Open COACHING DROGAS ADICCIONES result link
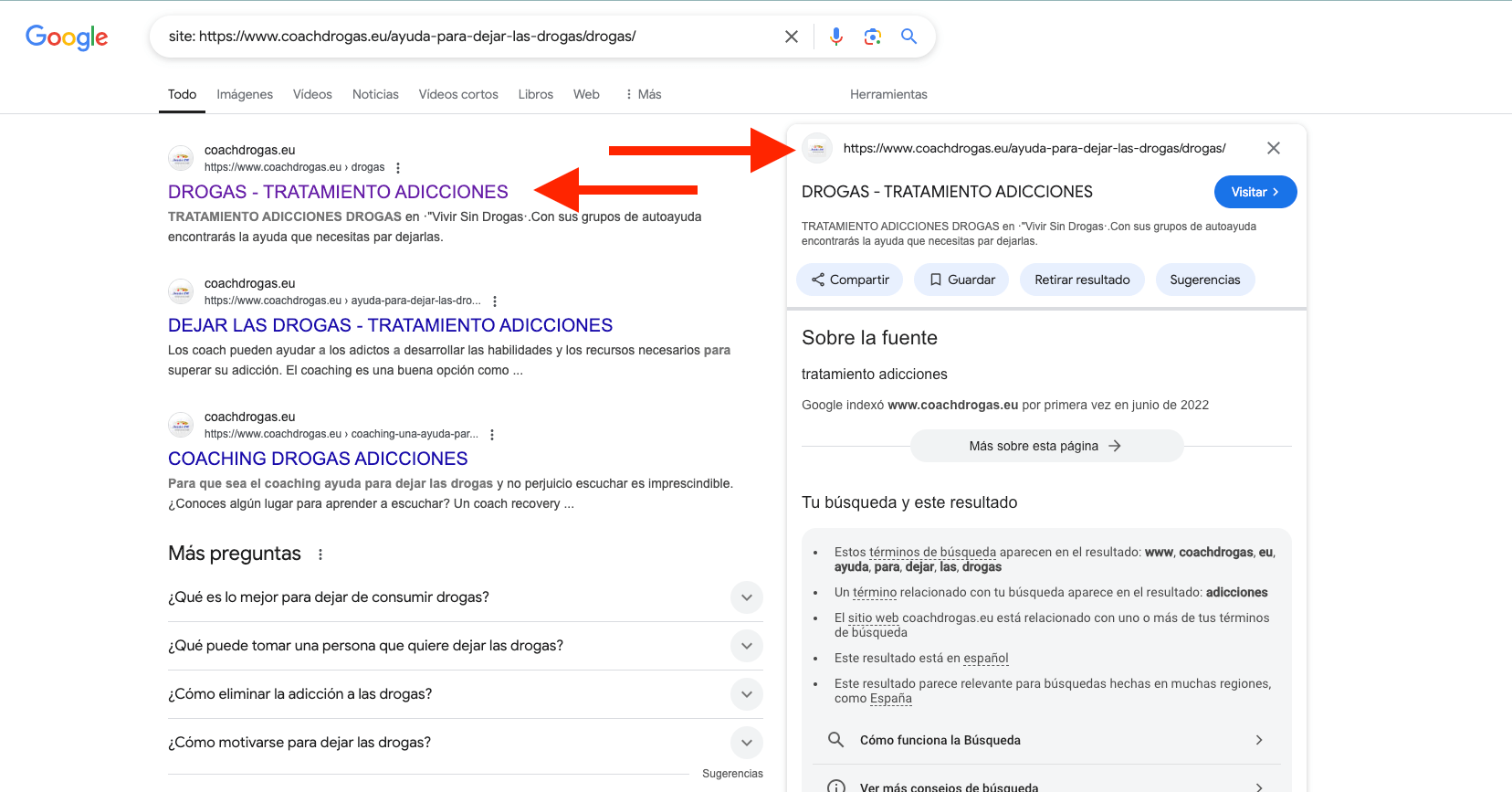Viewport: 1512px width, 792px height. pos(318,459)
